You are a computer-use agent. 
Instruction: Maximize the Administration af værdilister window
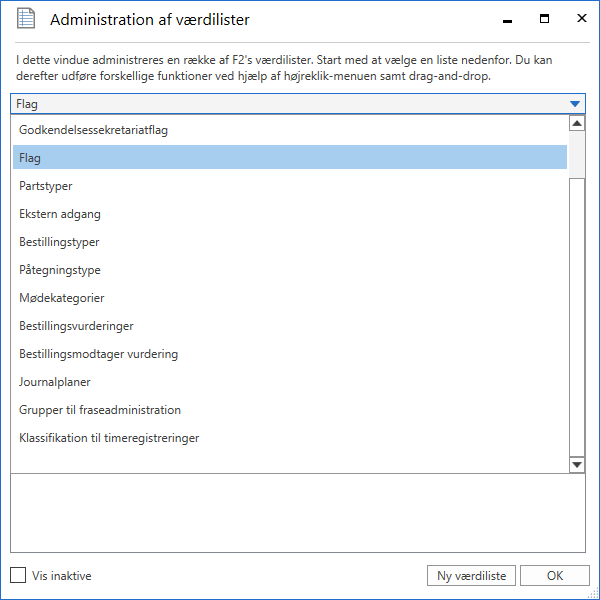pos(545,19)
